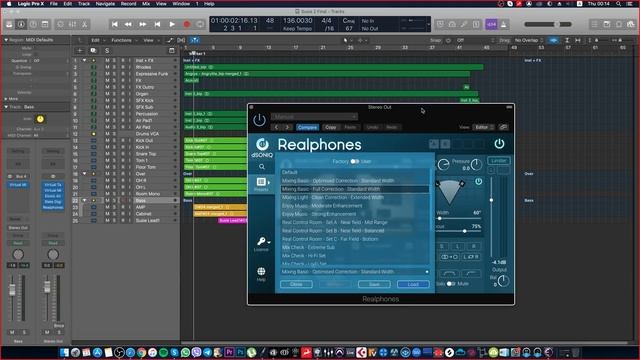This screenshot has width=640, height=360.
Task: Toggle the Metronome click button
Action: coord(504,24)
